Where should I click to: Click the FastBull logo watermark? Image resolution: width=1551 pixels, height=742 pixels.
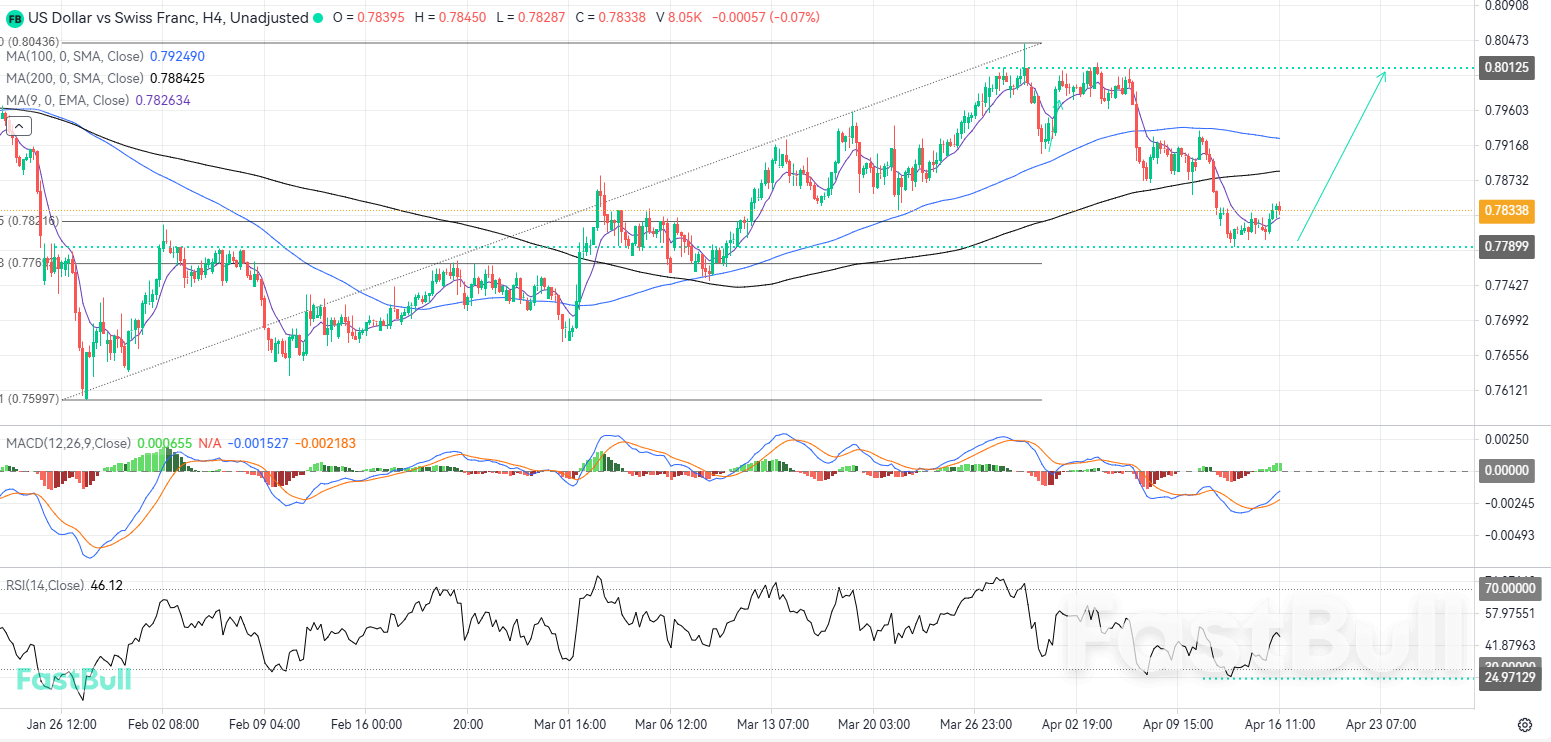(75, 679)
